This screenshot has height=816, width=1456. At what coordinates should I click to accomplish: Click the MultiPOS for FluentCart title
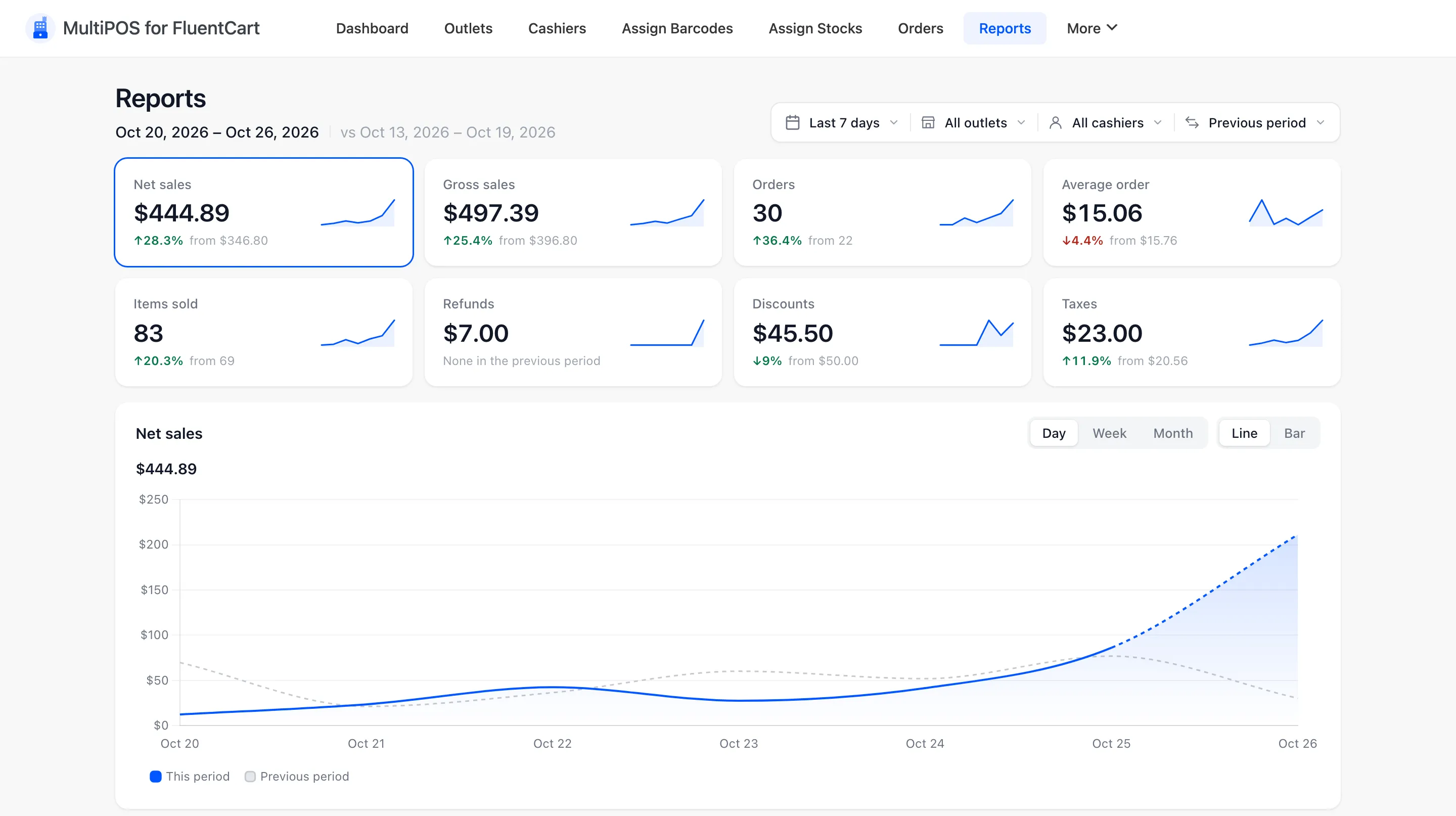coord(161,28)
